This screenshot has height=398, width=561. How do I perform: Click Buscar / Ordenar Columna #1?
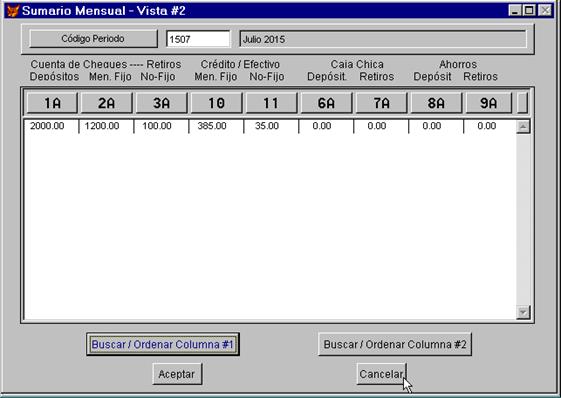[163, 344]
